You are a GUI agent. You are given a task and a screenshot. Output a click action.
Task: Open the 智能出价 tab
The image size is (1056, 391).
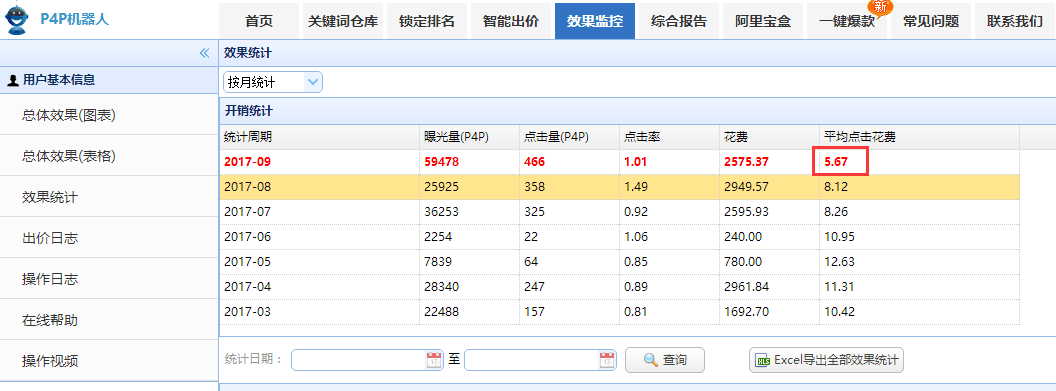click(511, 21)
